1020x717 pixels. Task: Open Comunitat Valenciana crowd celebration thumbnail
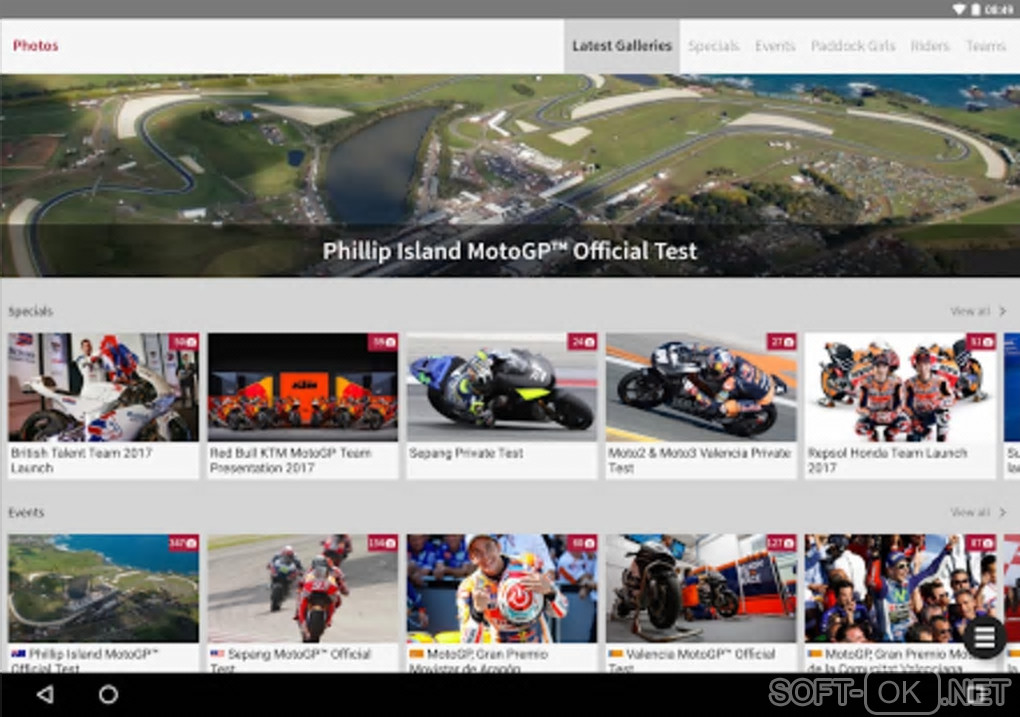[x=900, y=588]
